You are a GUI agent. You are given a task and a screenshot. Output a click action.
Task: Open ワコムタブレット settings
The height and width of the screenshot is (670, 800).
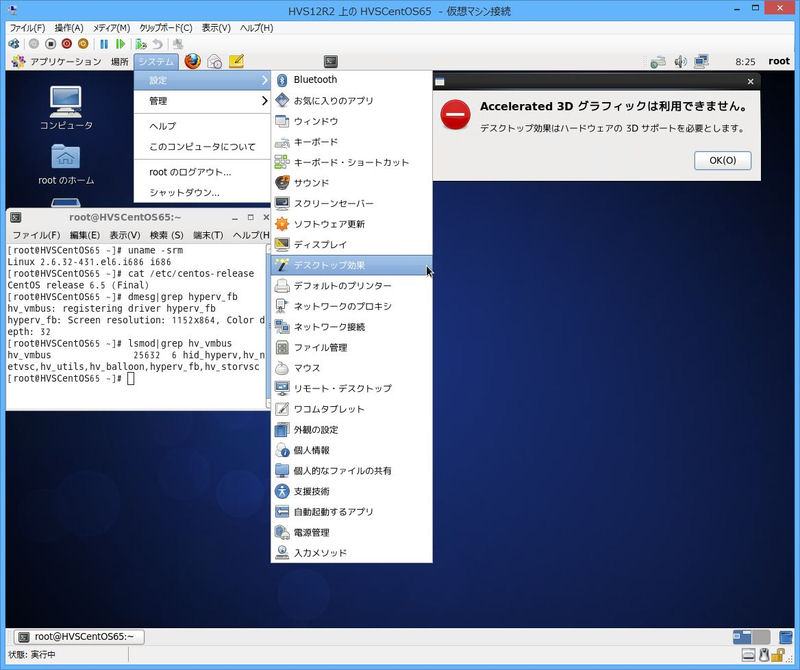coord(352,409)
